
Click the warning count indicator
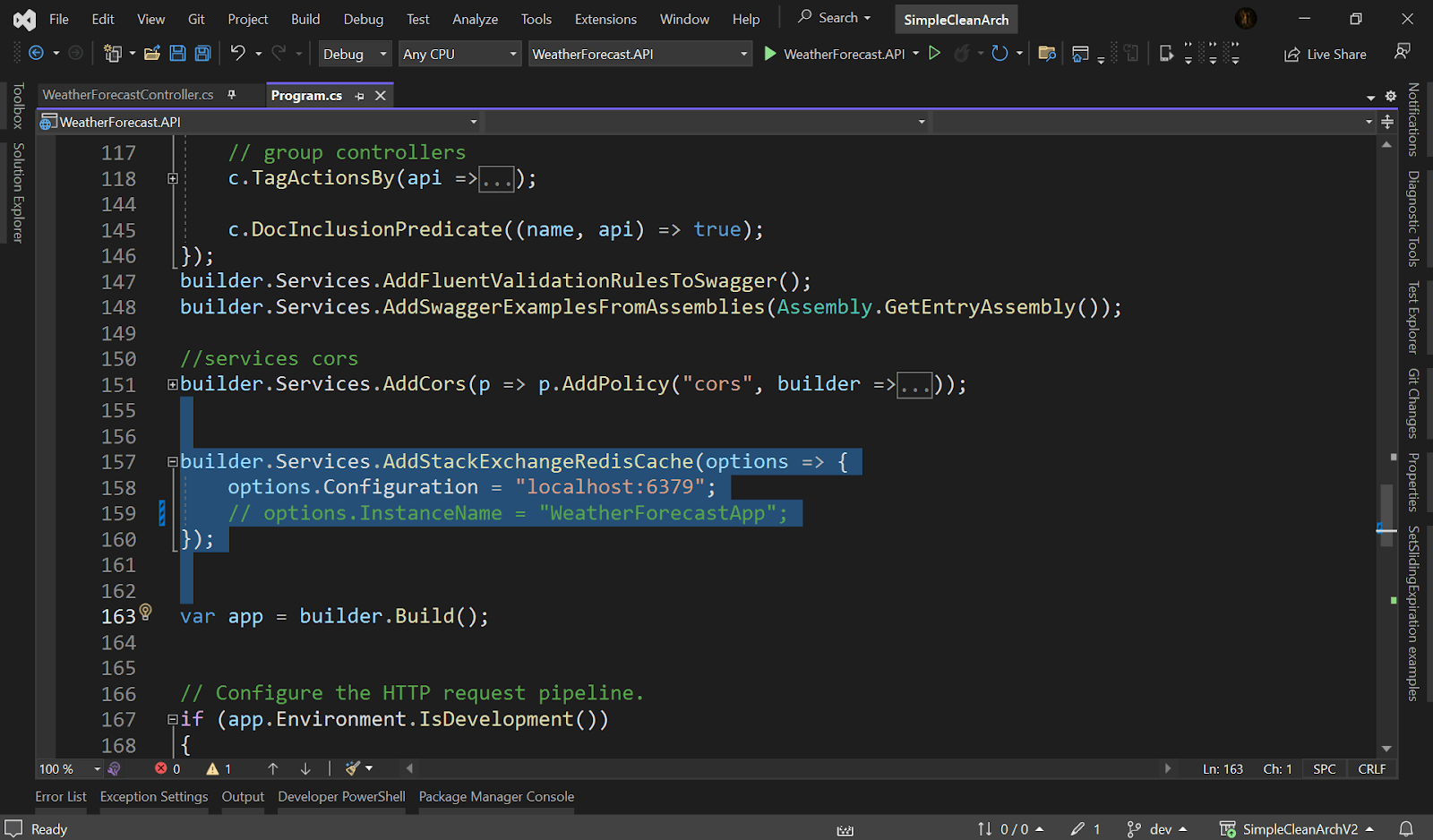(x=219, y=768)
